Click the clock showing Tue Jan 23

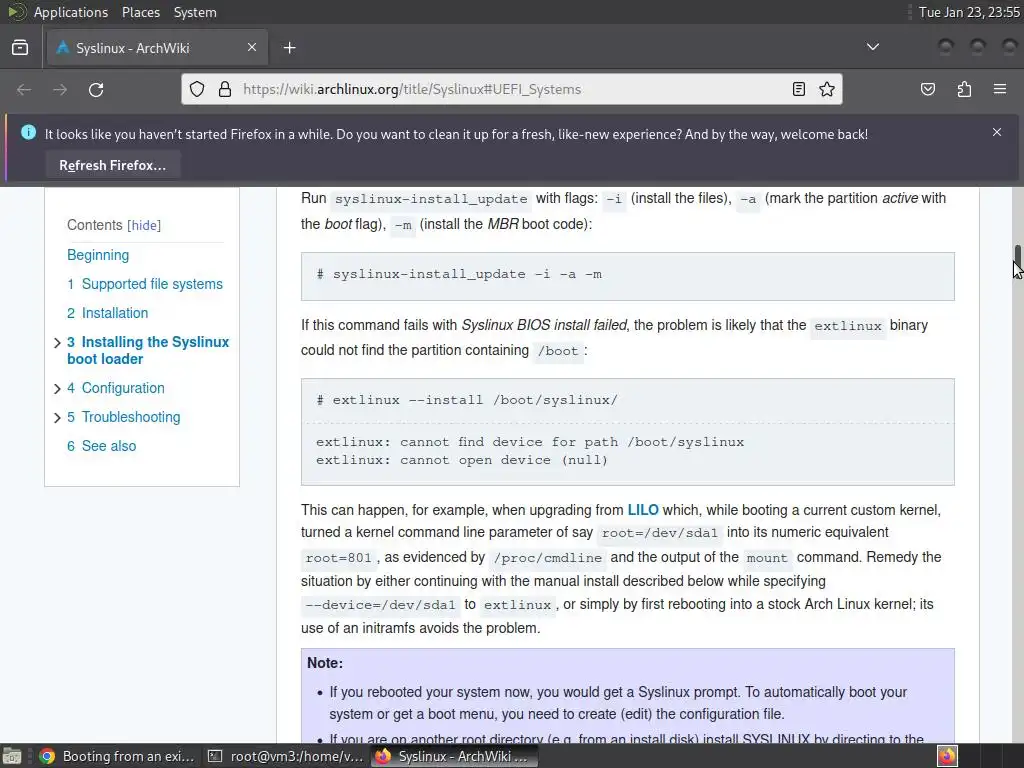969,12
